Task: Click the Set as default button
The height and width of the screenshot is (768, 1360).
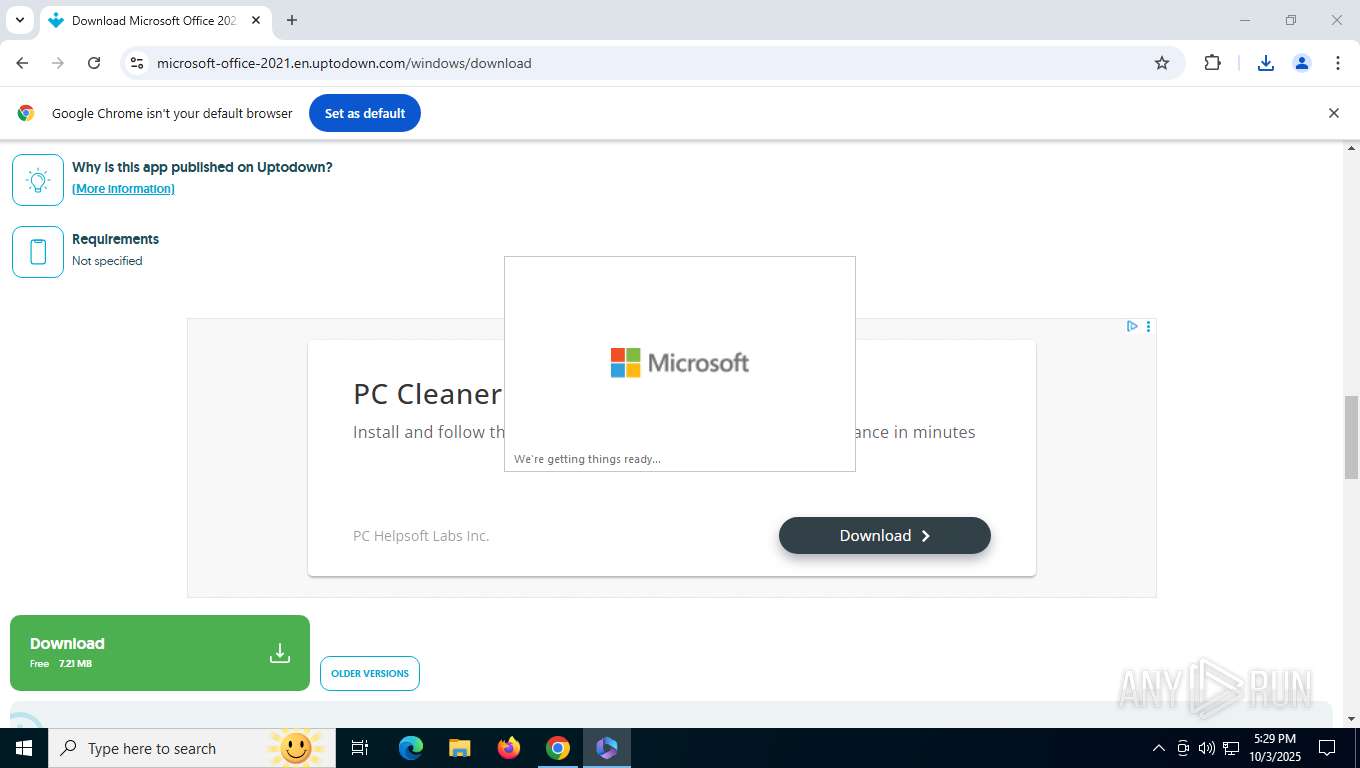Action: (x=365, y=113)
